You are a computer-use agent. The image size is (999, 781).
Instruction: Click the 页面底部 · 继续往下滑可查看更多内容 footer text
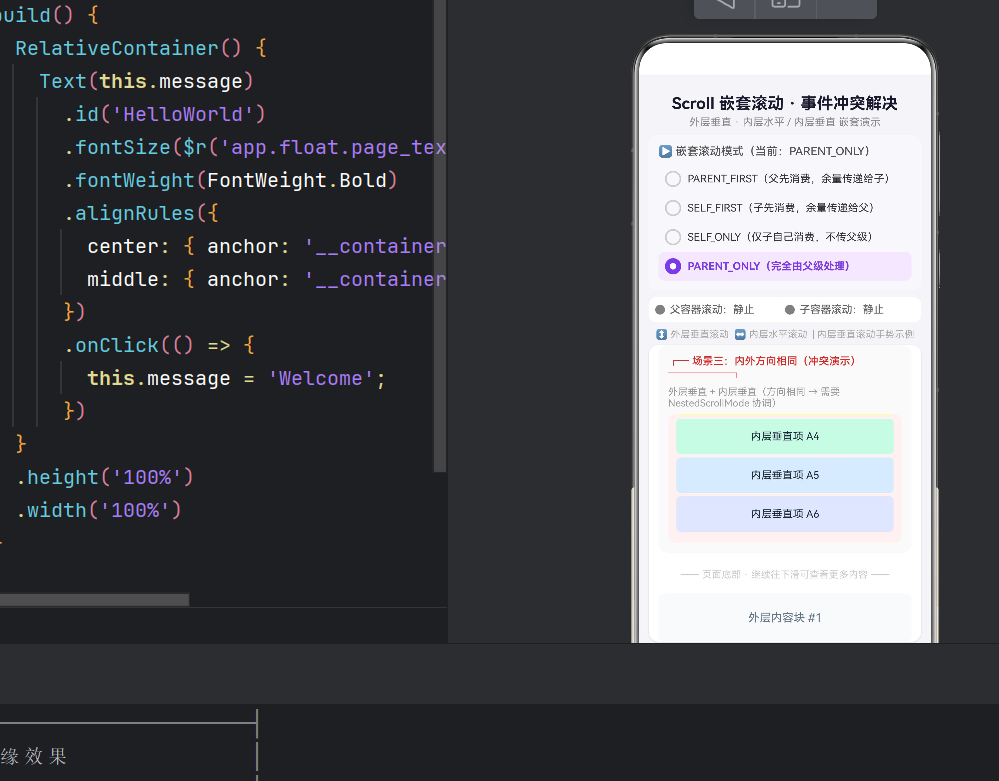785,575
